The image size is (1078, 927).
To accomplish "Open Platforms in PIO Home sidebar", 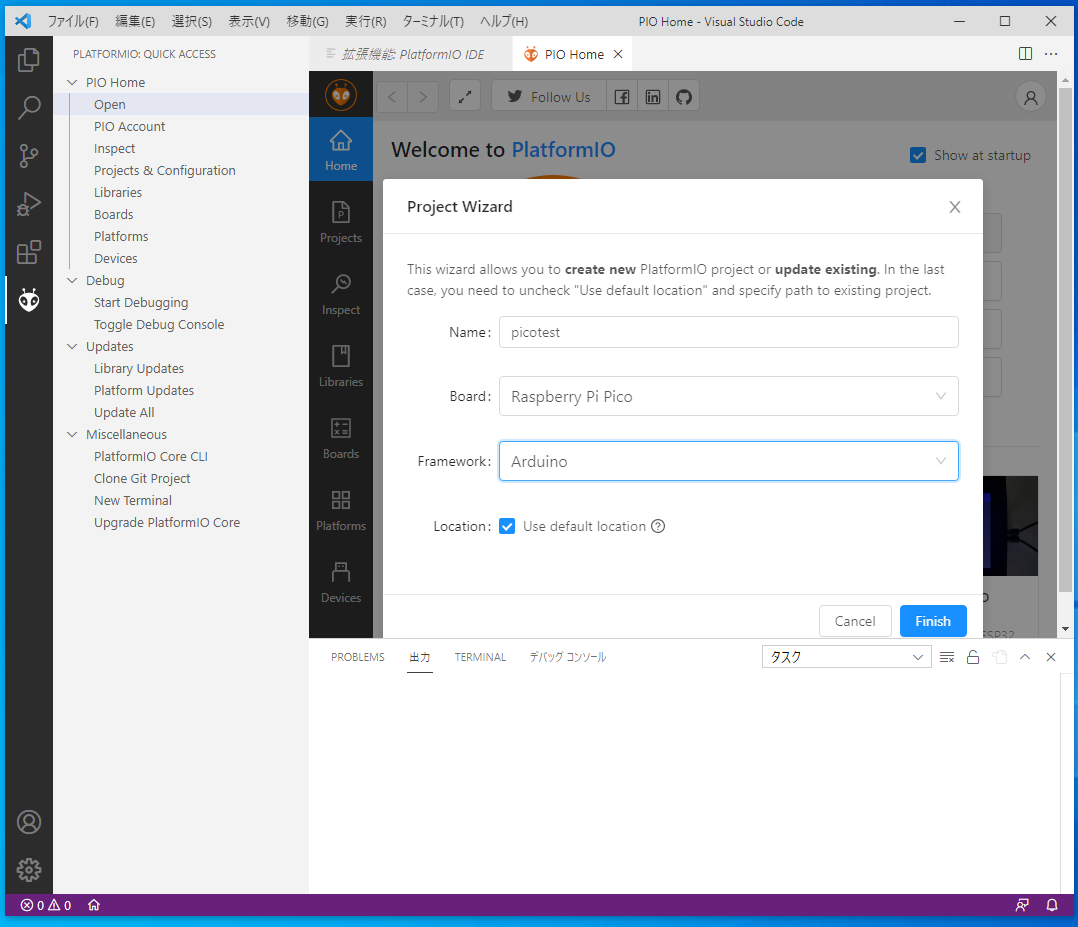I will pos(341,510).
